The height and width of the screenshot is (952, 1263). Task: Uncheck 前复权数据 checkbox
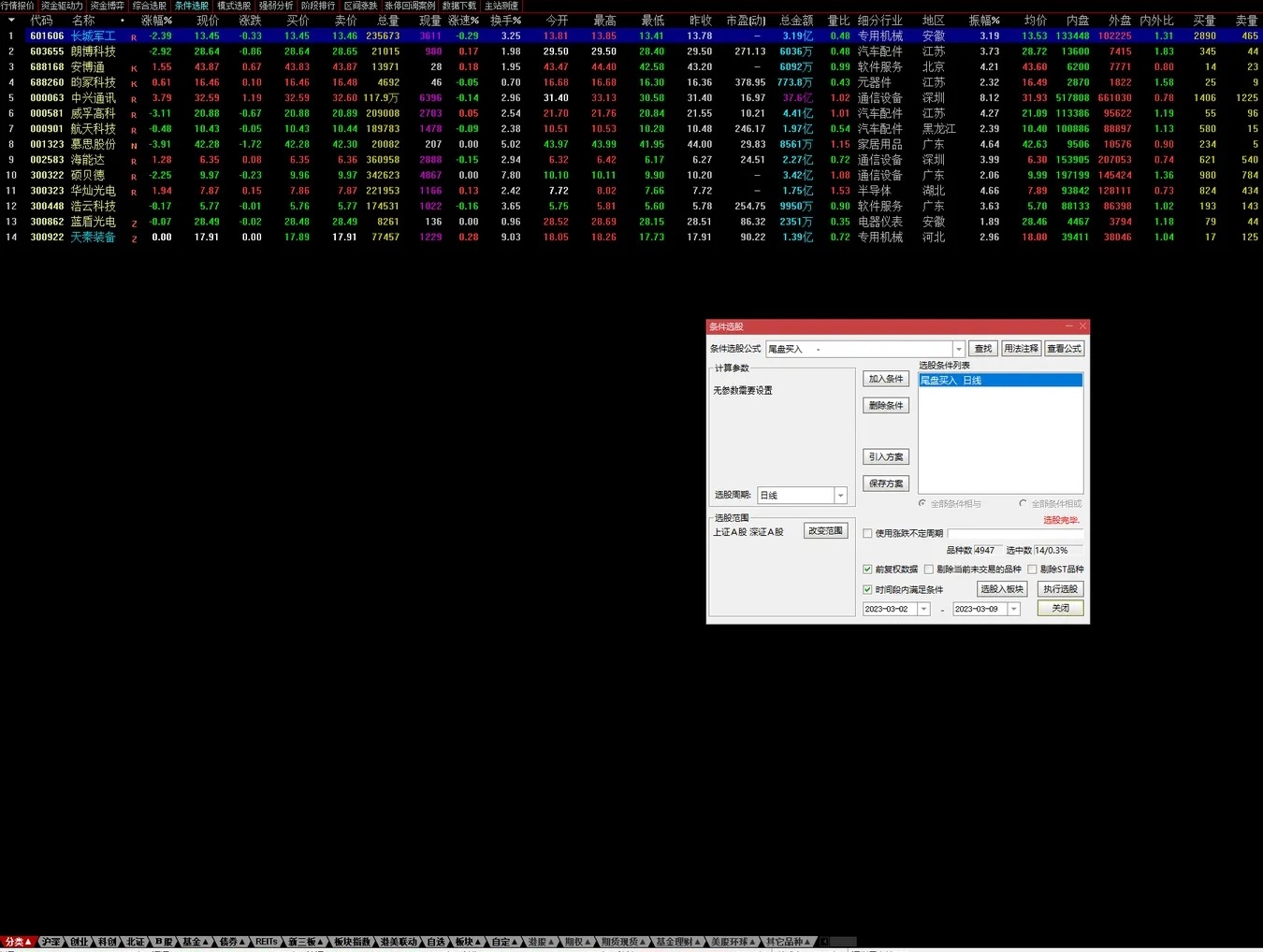click(x=867, y=570)
